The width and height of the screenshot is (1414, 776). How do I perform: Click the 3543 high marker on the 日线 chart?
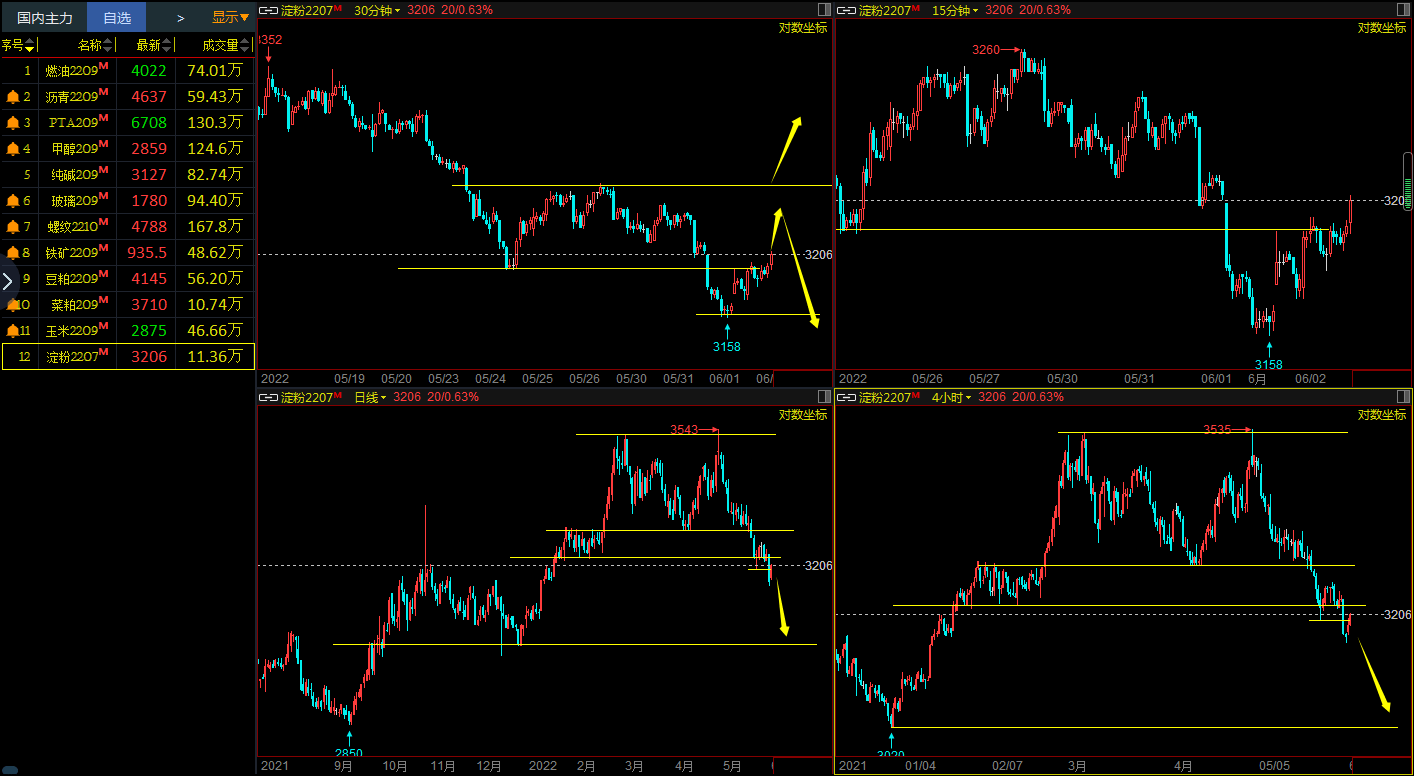point(685,430)
